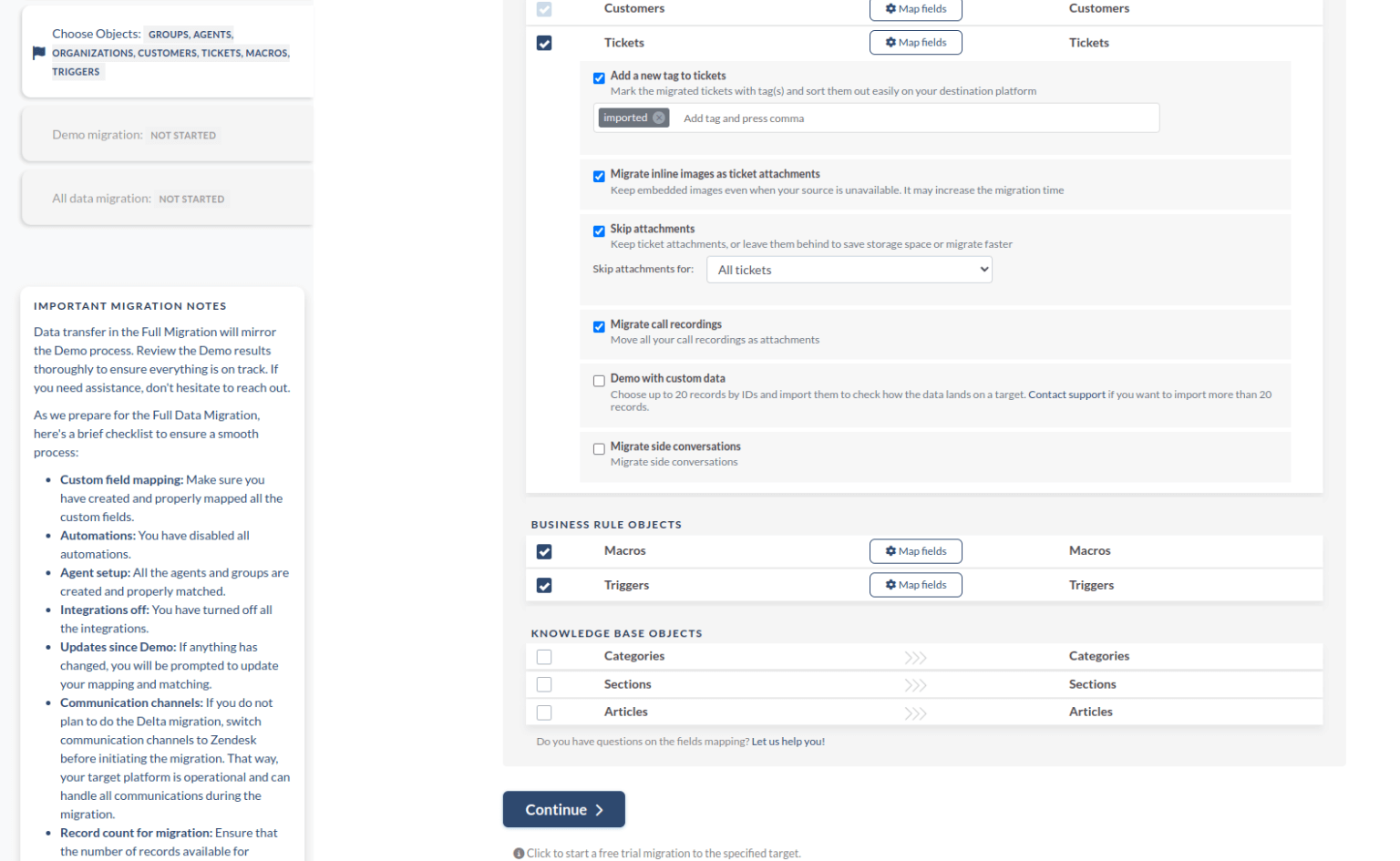The width and height of the screenshot is (1400, 861).
Task: Open the Skip attachments for dropdown
Action: pos(849,269)
